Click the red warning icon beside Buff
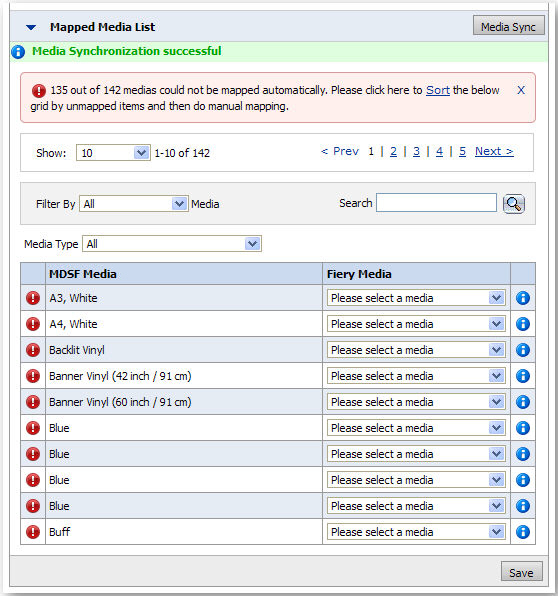Screen dimensions: 558x596 tap(33, 532)
